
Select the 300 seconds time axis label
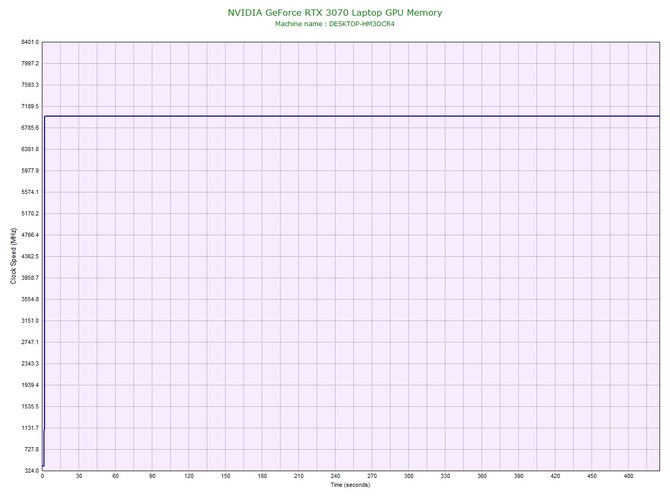point(409,476)
